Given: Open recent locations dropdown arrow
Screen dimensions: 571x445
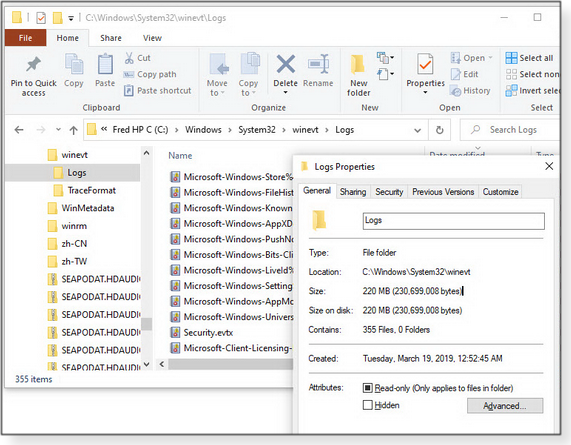Looking at the screenshot, I should 58,129.
